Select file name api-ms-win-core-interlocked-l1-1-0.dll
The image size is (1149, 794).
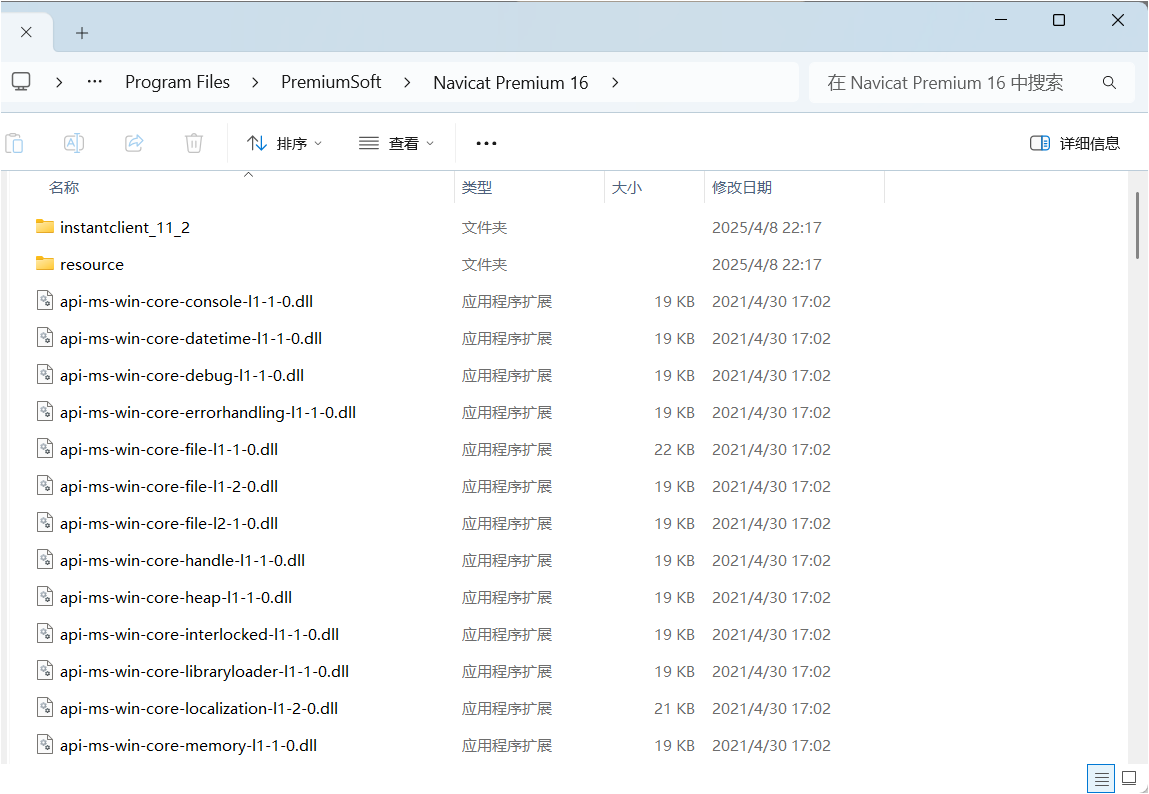click(x=199, y=634)
